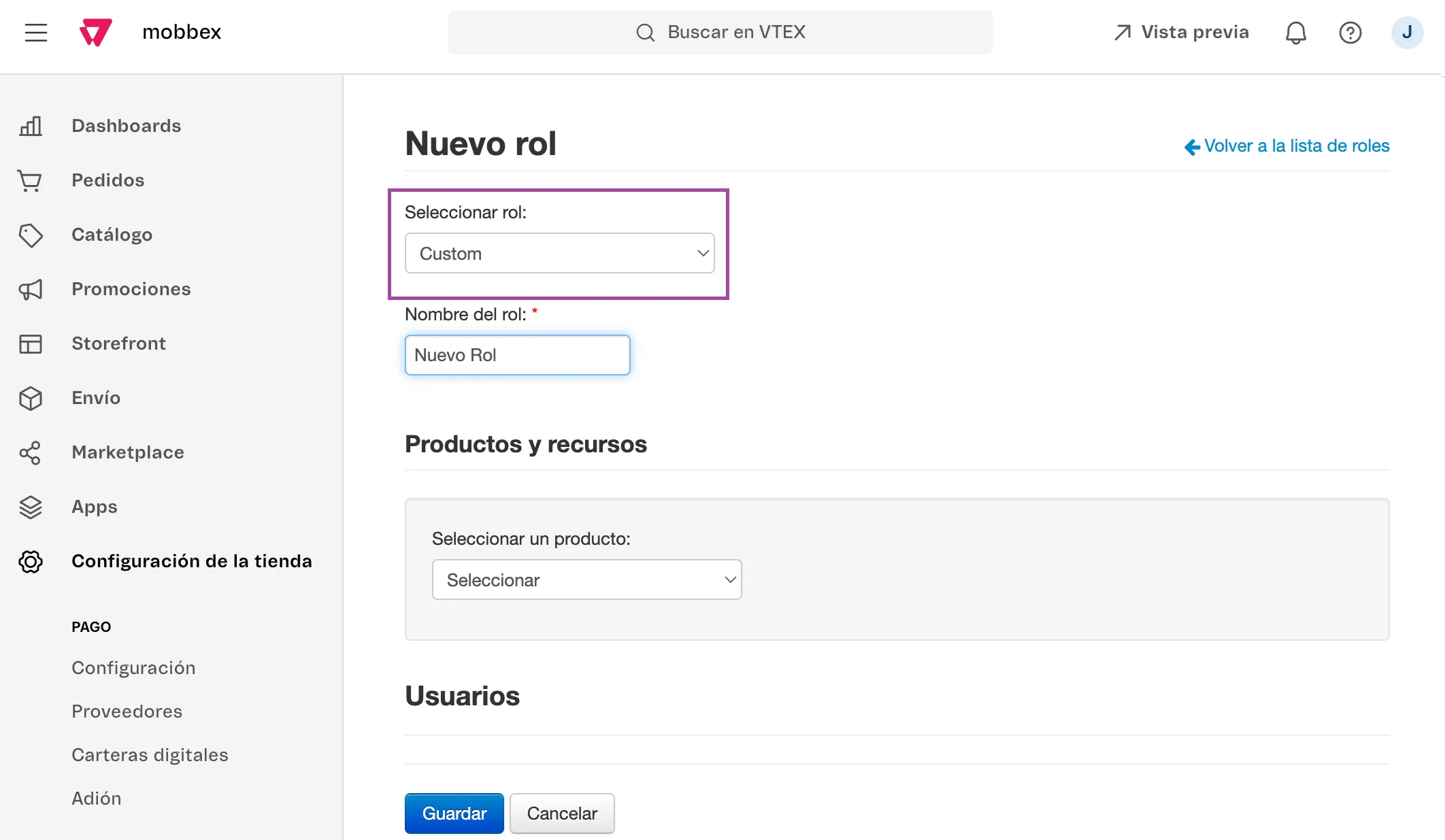1445x840 pixels.
Task: Open Apps in the sidebar
Action: coord(95,507)
